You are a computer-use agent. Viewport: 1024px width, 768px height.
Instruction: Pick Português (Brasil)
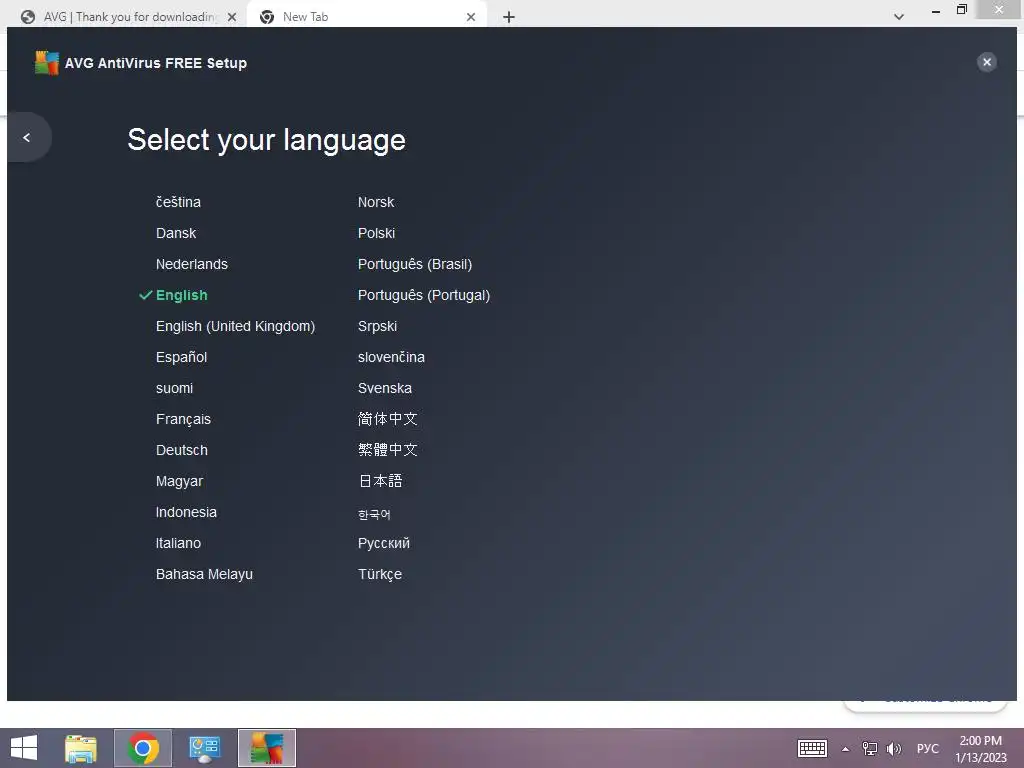coord(415,264)
